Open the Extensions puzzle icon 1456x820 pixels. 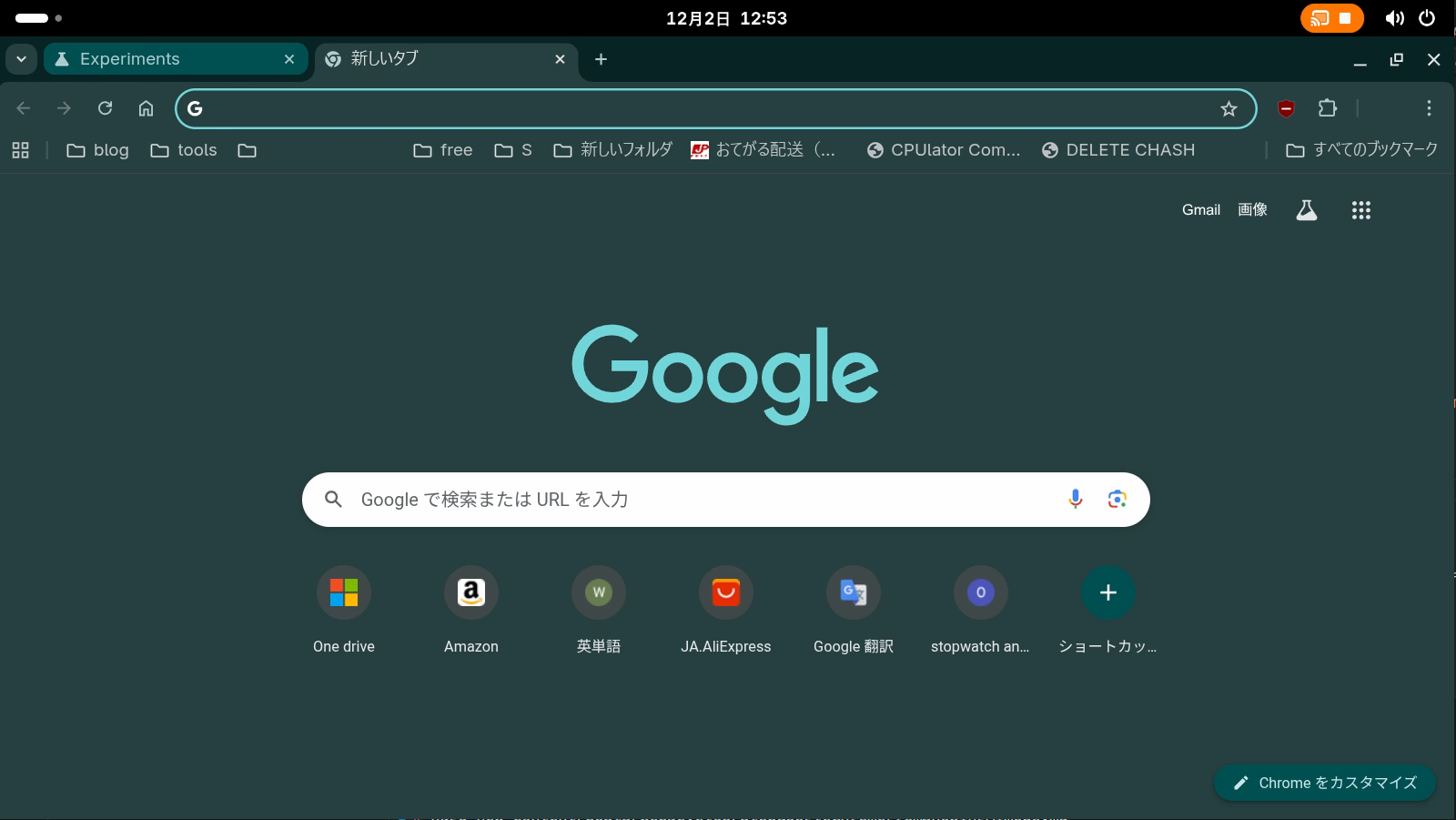1327,108
